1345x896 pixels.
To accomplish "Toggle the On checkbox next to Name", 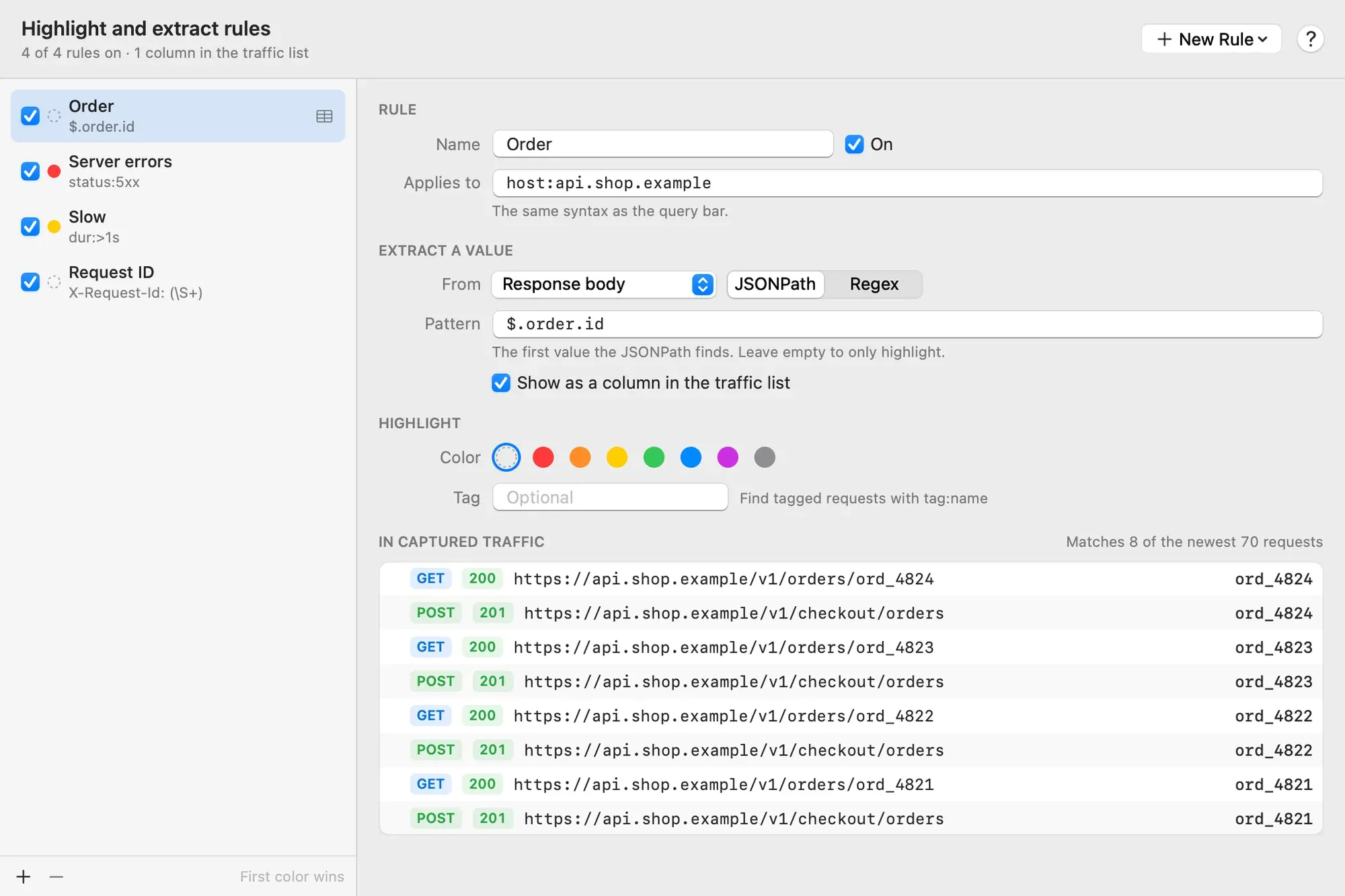I will (x=854, y=144).
